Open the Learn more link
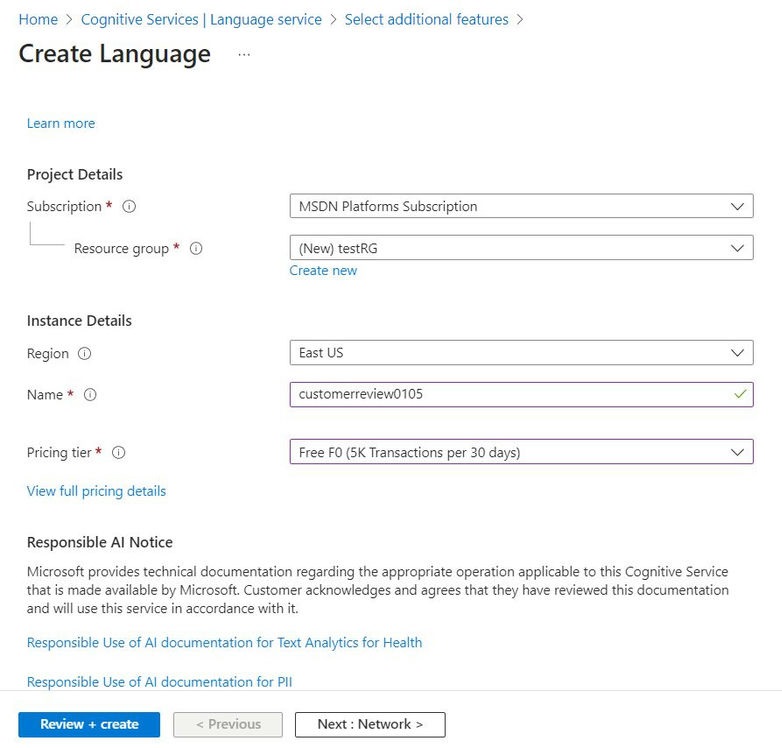Viewport: 782px width, 748px height. click(61, 123)
